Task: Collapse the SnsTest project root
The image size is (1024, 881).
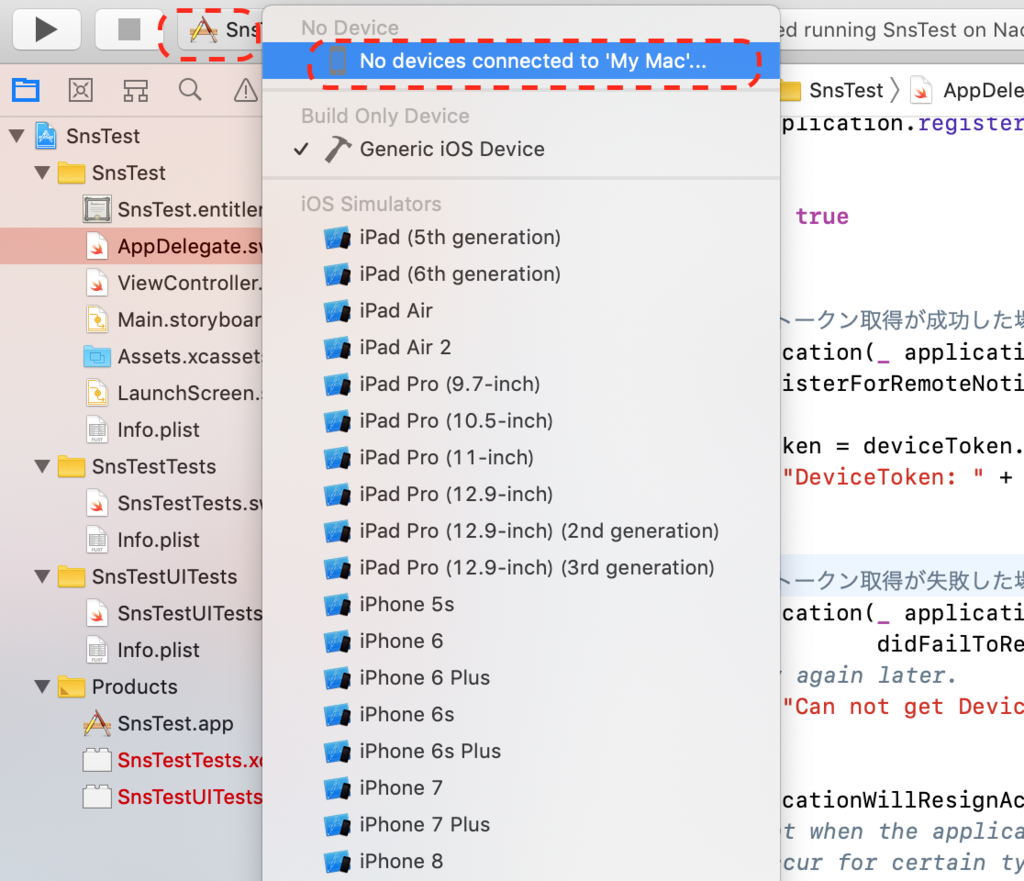Action: (17, 136)
